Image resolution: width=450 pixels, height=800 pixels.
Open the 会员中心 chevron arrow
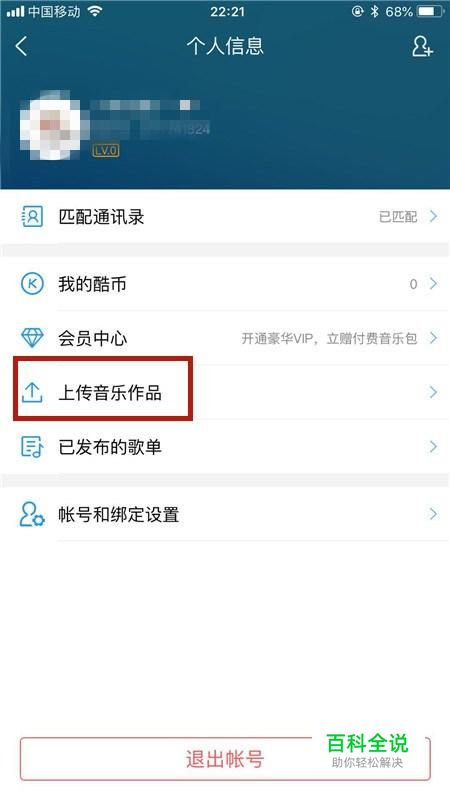(434, 338)
